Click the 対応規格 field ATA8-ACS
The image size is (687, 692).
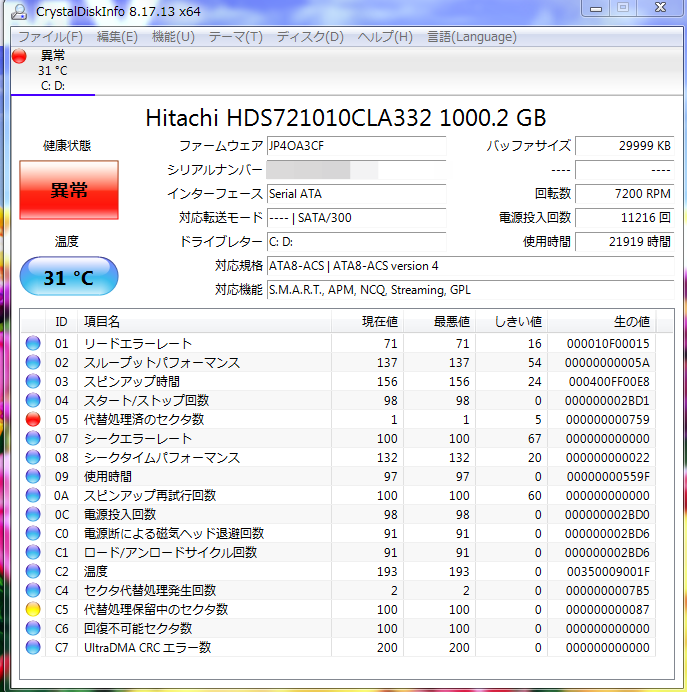tap(471, 266)
